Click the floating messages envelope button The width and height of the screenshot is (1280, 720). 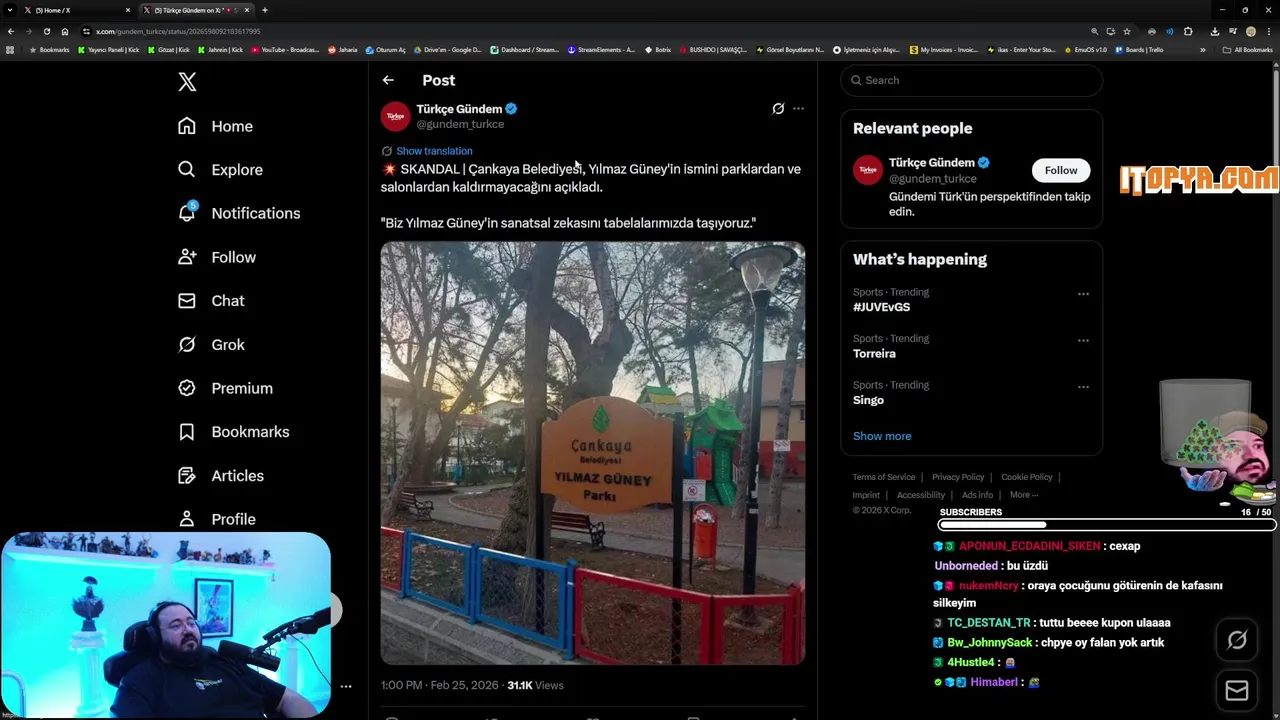(x=1237, y=691)
